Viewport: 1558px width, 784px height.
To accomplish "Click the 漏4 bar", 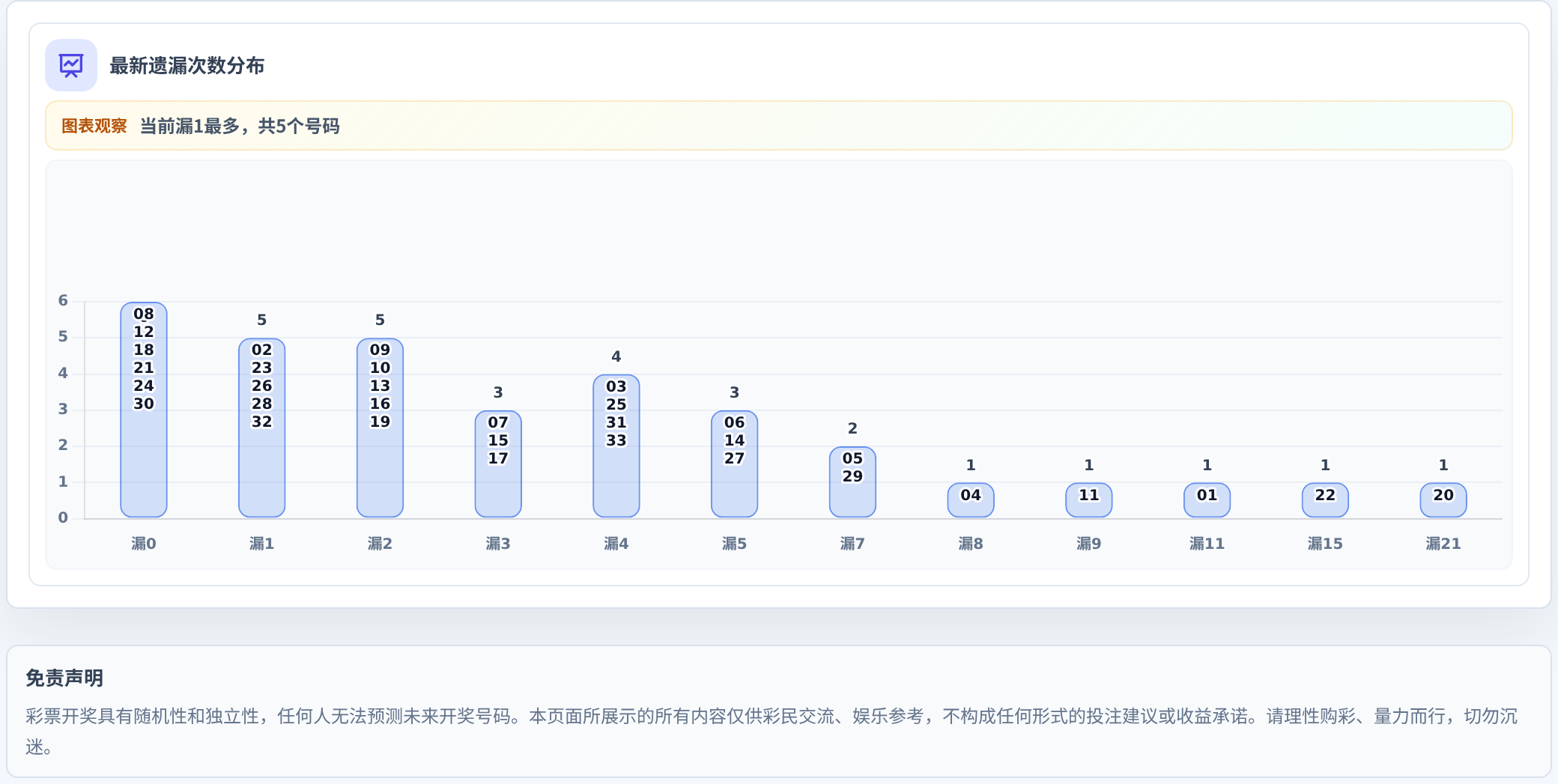I will [x=616, y=446].
